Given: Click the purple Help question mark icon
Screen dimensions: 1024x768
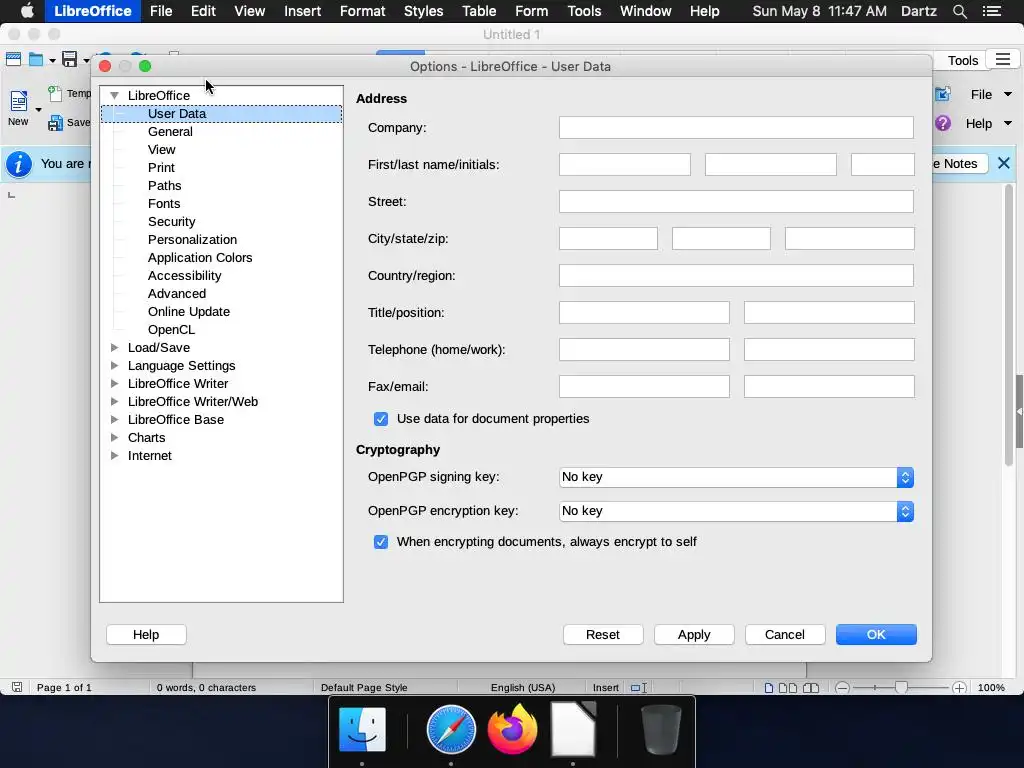Looking at the screenshot, I should click(943, 123).
